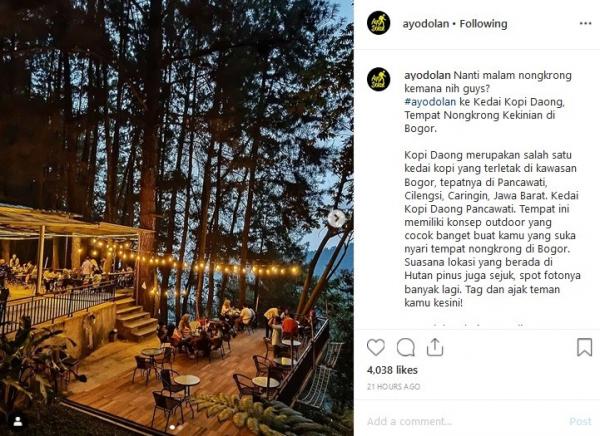Open the cafe photo in the post
Image resolution: width=600 pixels, height=436 pixels.
tap(177, 218)
